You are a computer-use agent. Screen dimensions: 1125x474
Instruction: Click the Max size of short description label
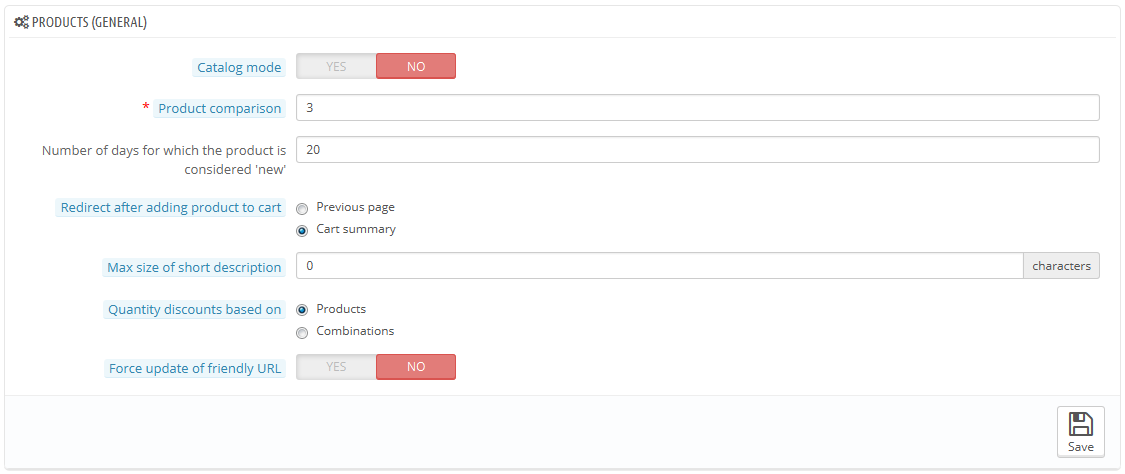coord(194,267)
